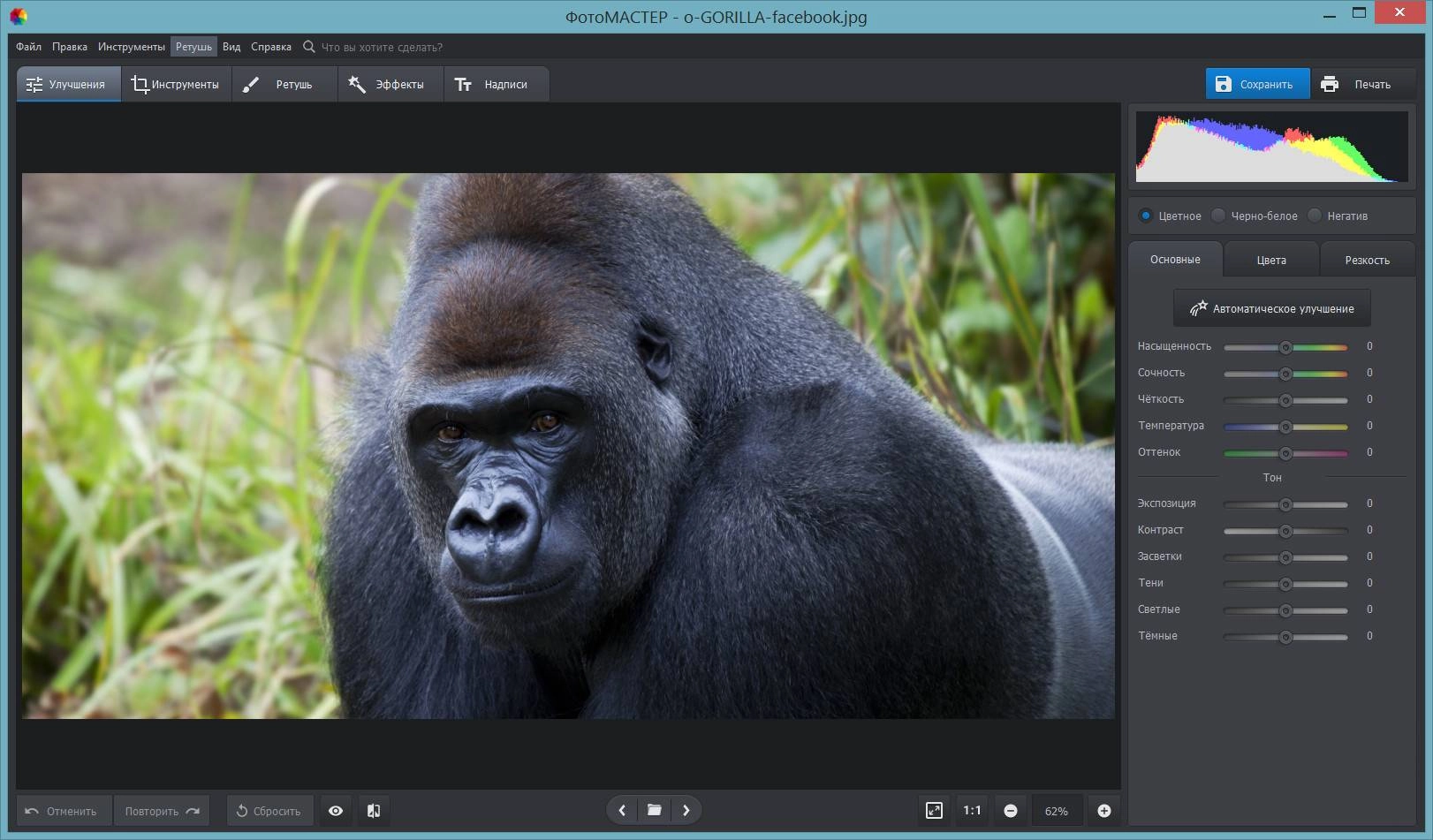1433x840 pixels.
Task: Click the 62% zoom level field
Action: 1057,811
